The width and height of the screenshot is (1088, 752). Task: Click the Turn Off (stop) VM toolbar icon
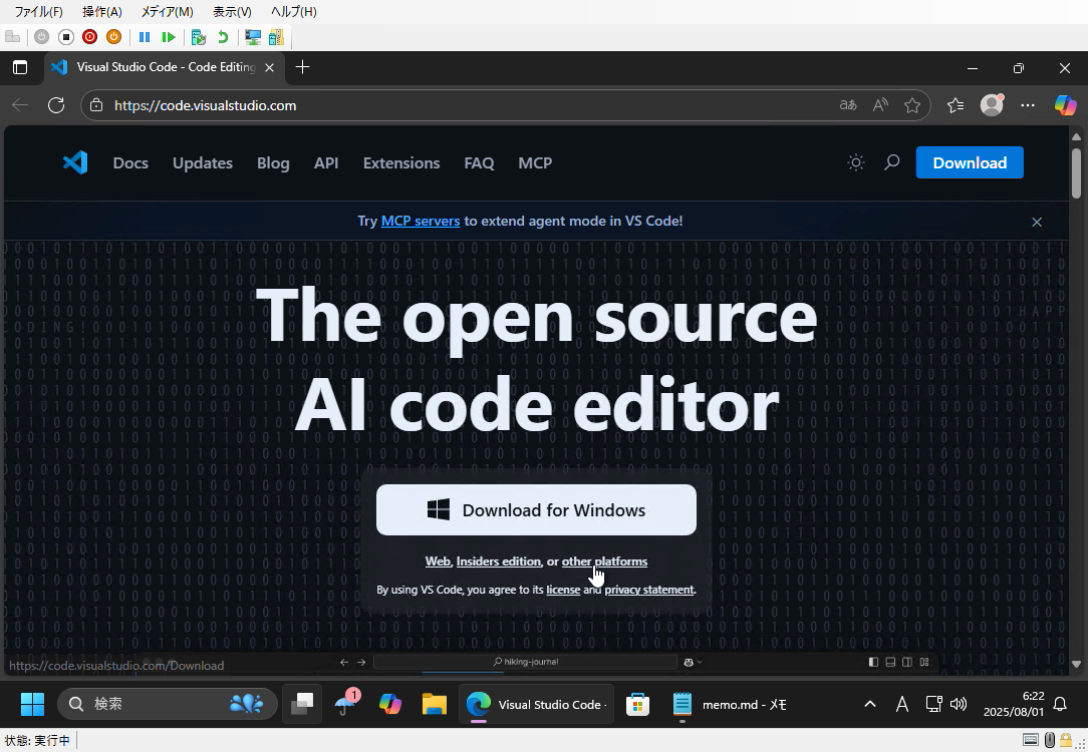click(x=66, y=37)
